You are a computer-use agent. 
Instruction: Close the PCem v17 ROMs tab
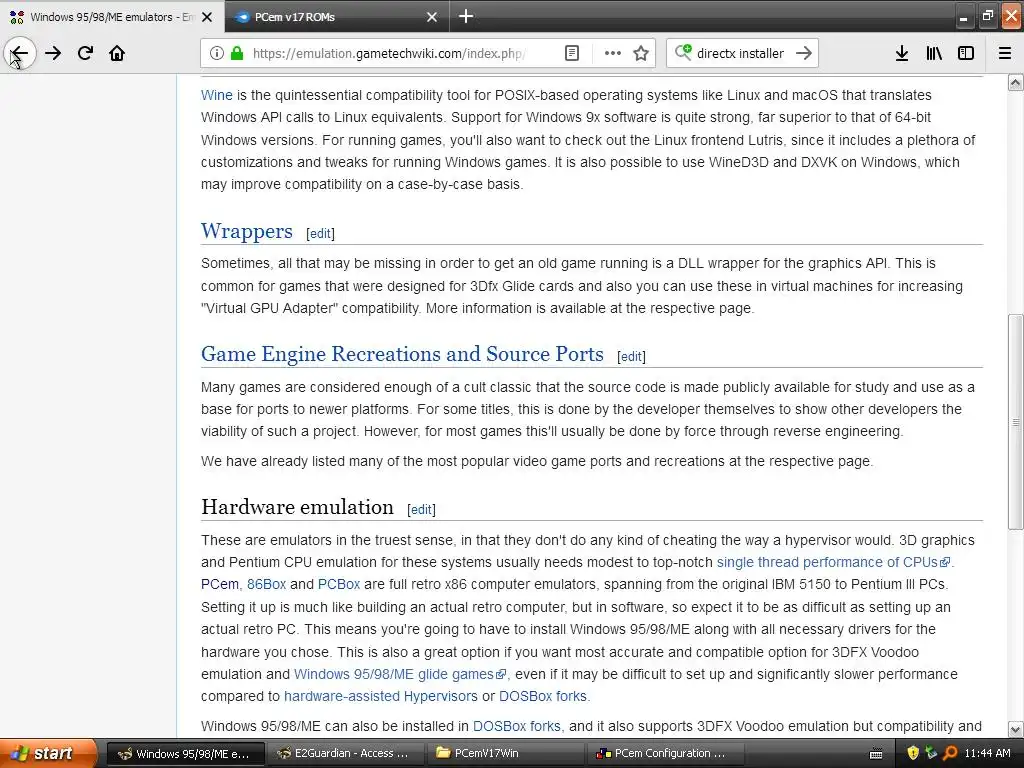click(x=432, y=17)
